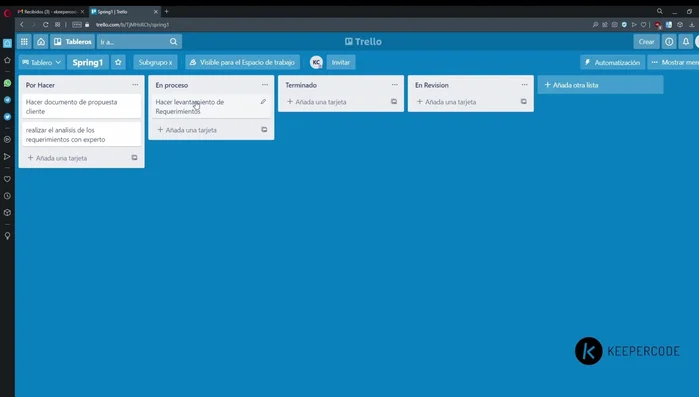This screenshot has width=699, height=397.
Task: Open card 'Hacer documento de propuesta cliente'
Action: [81, 106]
